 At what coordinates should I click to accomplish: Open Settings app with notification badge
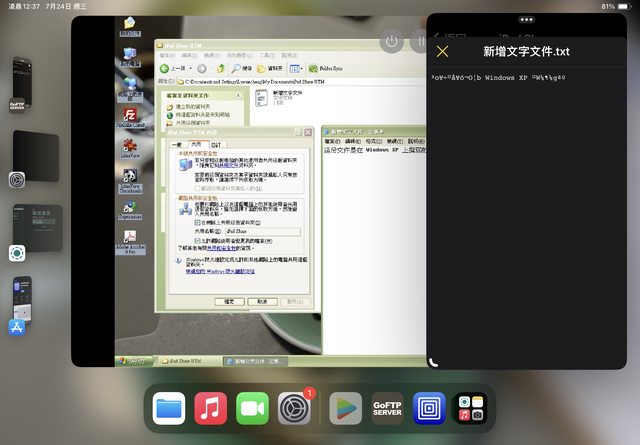tap(294, 408)
